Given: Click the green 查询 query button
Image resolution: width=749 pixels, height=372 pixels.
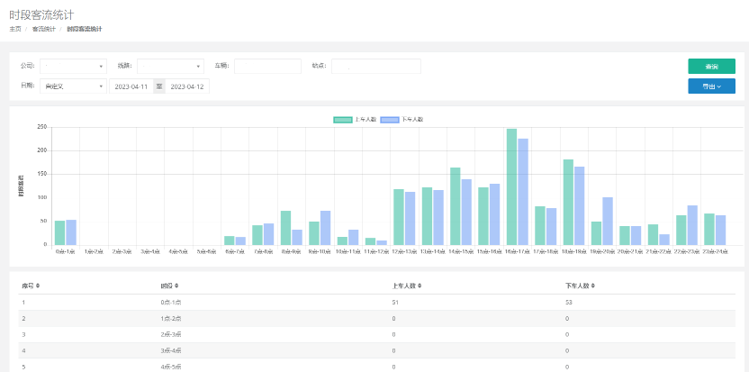Looking at the screenshot, I should pos(712,66).
